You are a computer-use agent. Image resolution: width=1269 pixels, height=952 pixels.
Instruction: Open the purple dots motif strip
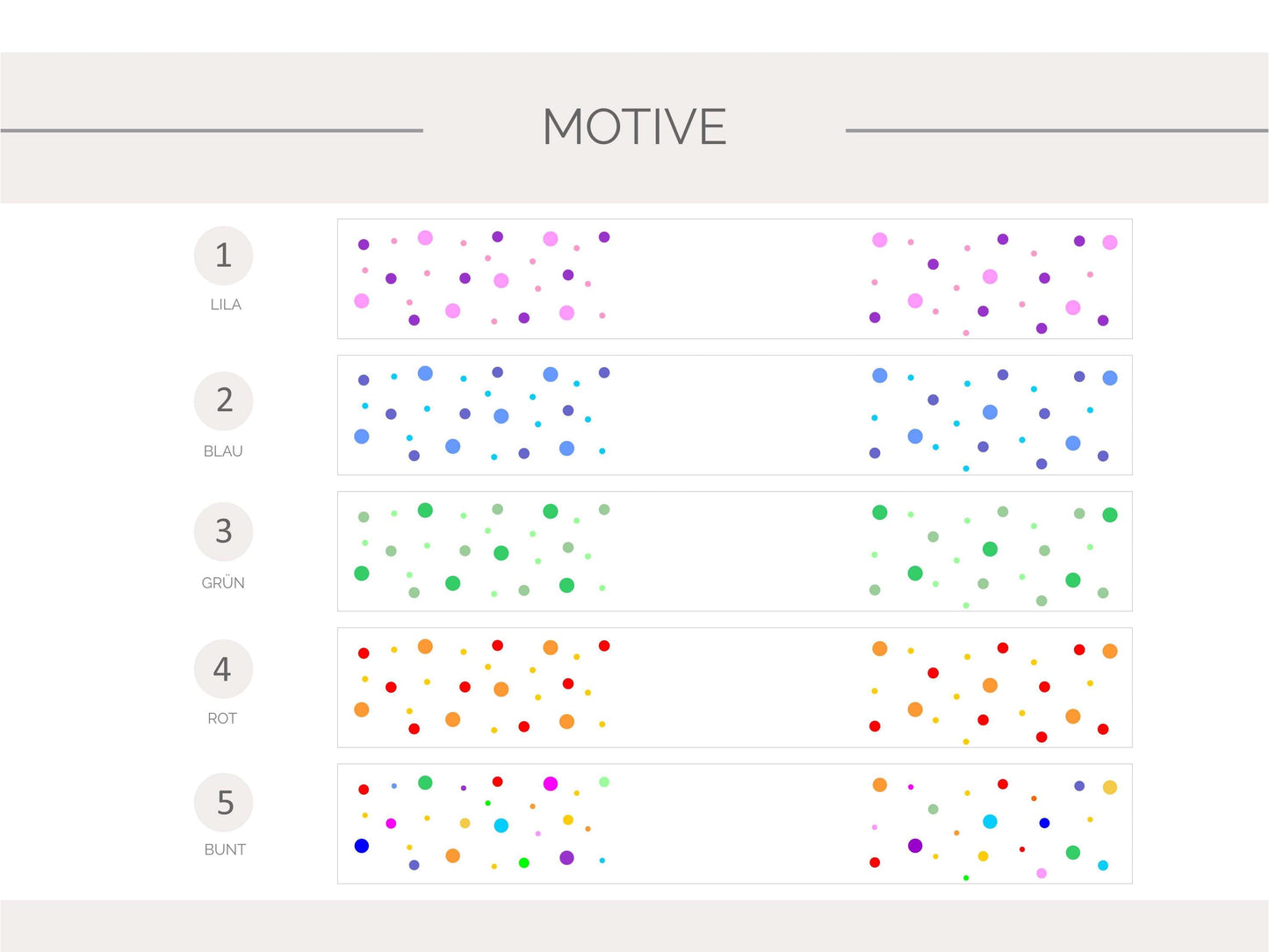[734, 279]
